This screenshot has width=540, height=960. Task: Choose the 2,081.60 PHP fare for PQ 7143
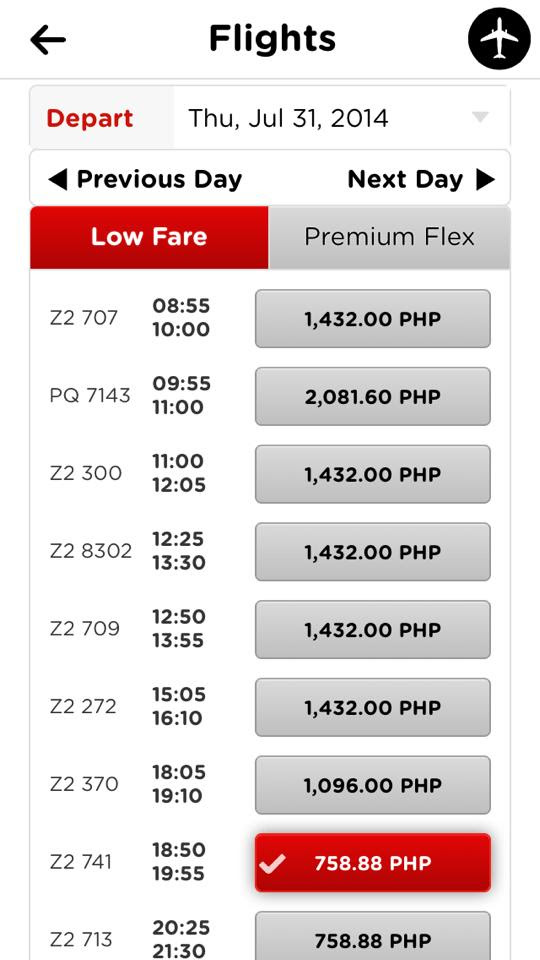pyautogui.click(x=372, y=396)
